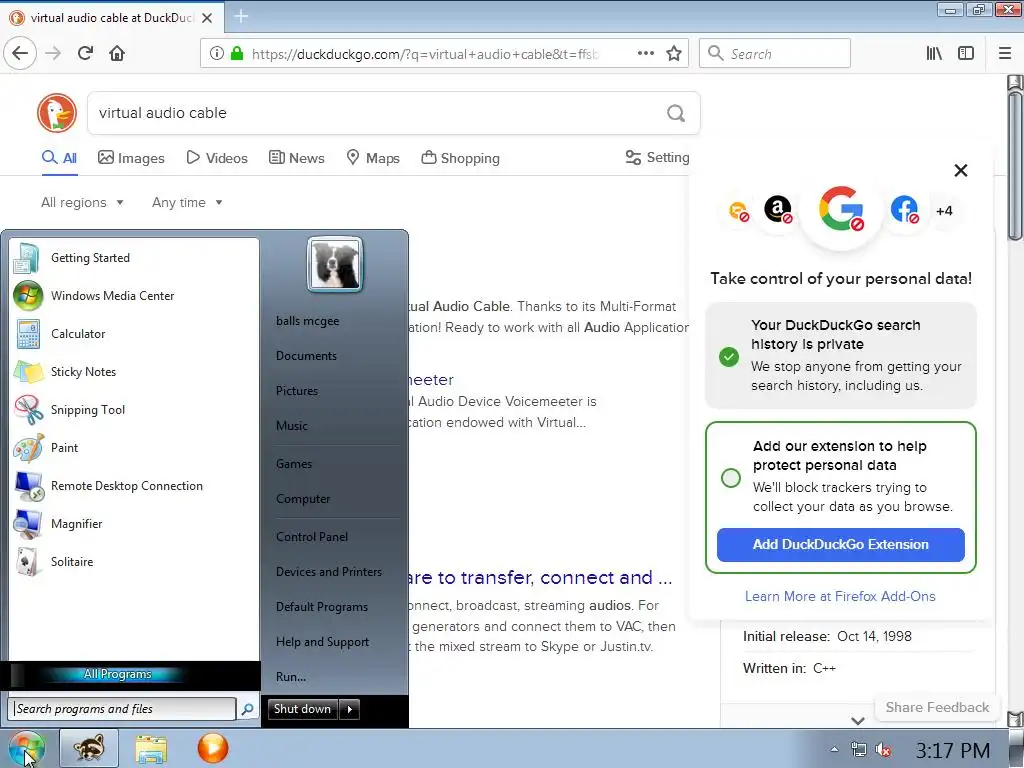The height and width of the screenshot is (768, 1024).
Task: Expand shut down options arrow
Action: [350, 709]
